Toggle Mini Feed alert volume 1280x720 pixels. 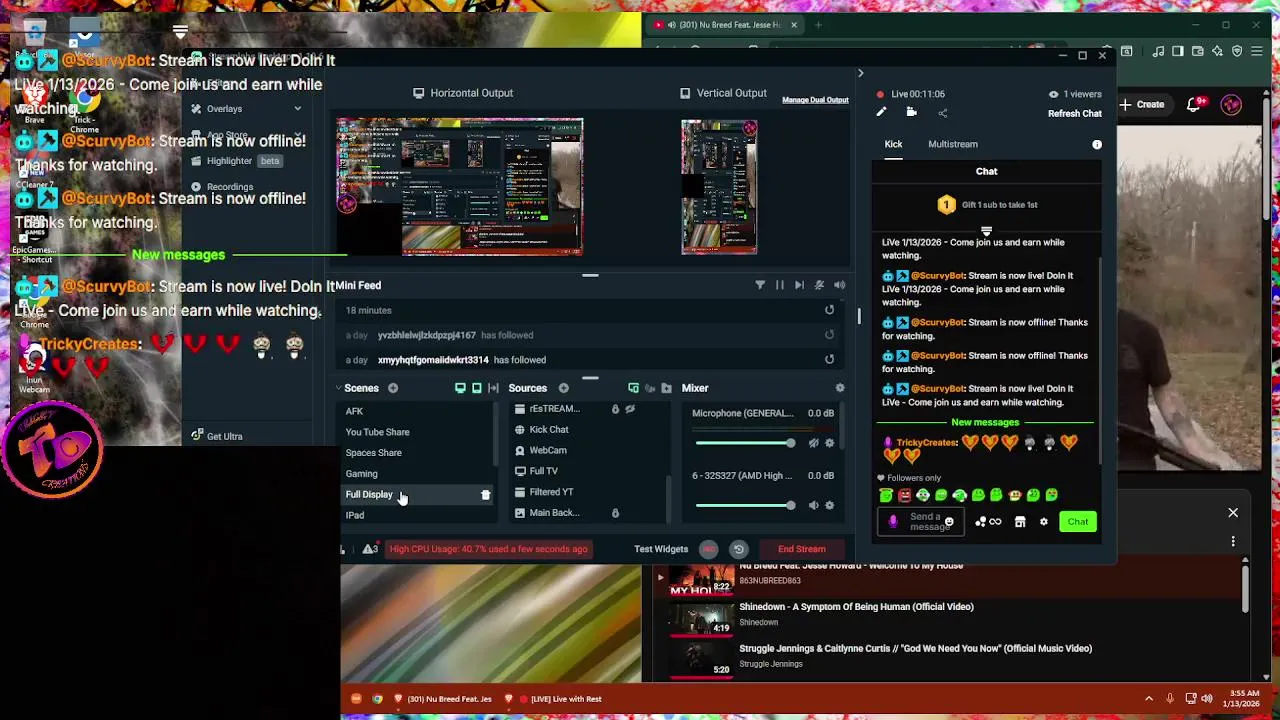pos(839,285)
